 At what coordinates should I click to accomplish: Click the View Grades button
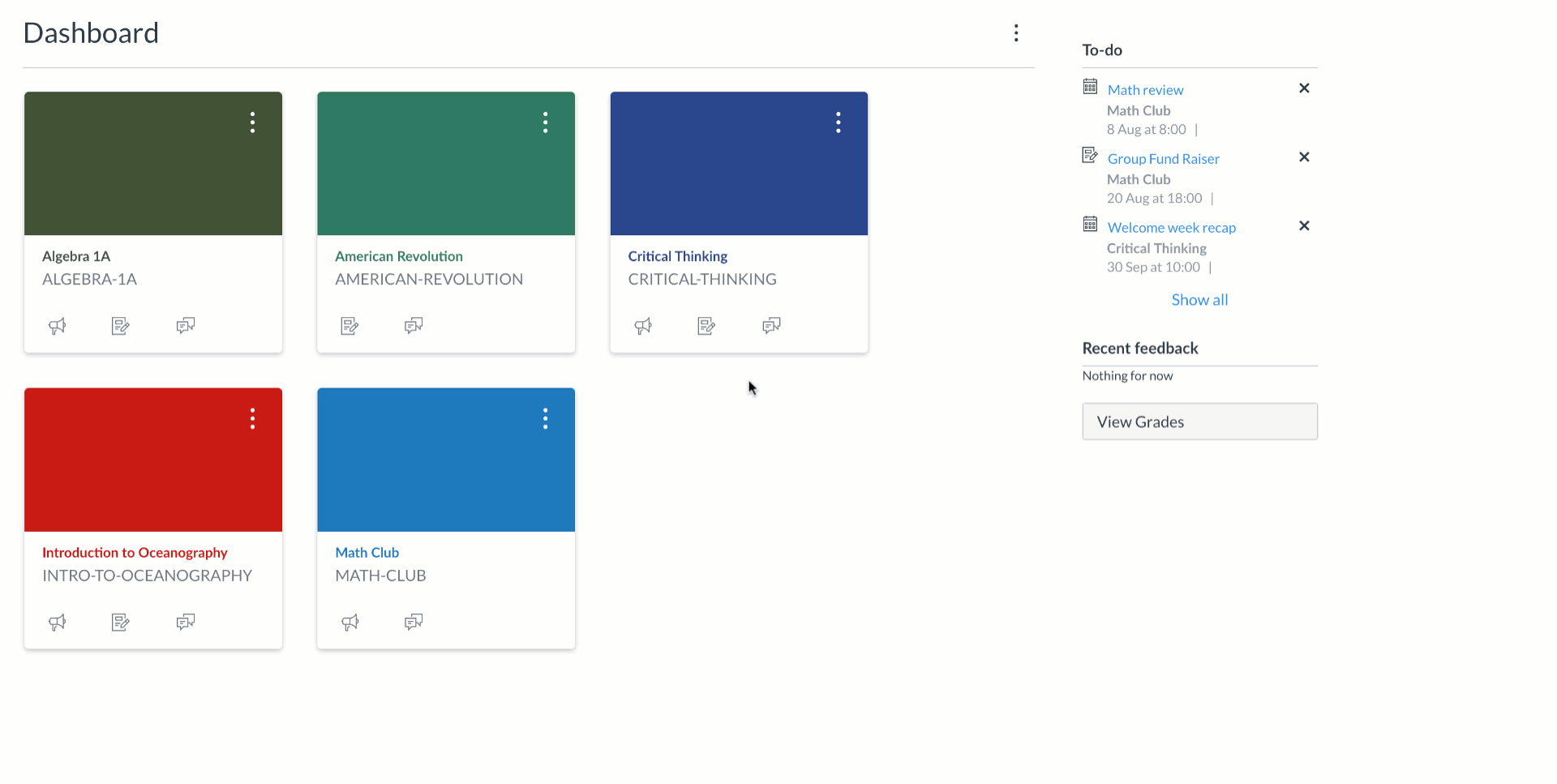[1199, 422]
